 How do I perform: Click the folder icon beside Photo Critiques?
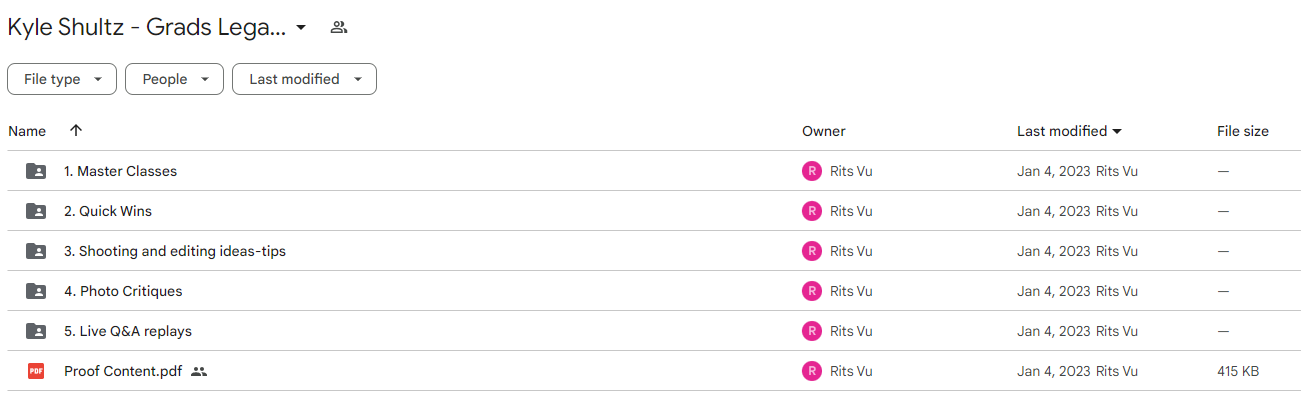[x=36, y=291]
